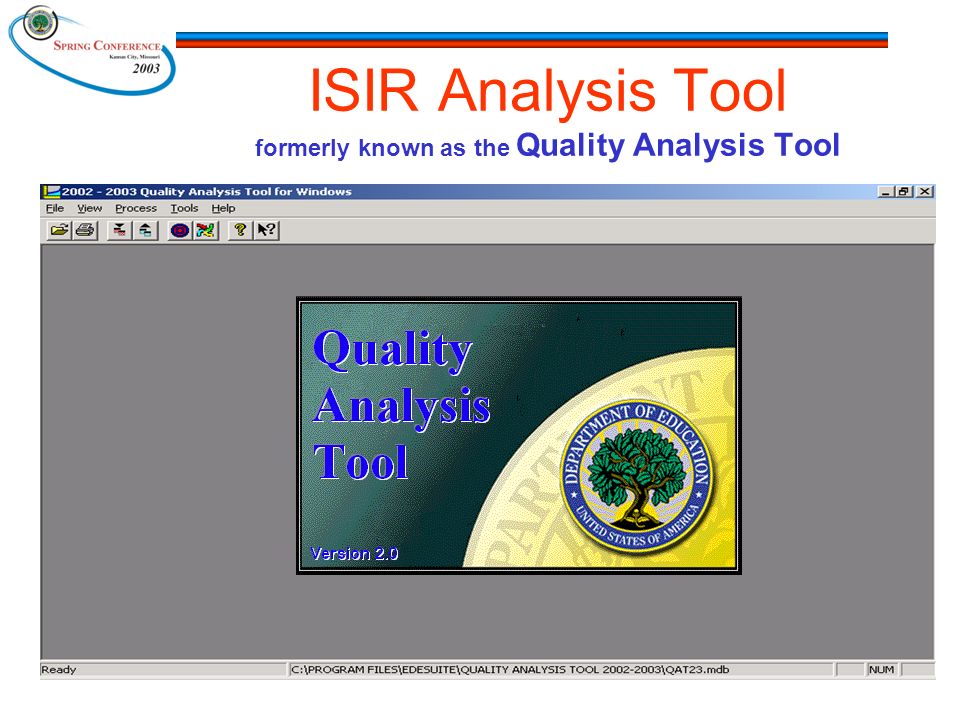This screenshot has height=720, width=960.
Task: Click the QAT23.mdb file path in status bar
Action: 510,669
